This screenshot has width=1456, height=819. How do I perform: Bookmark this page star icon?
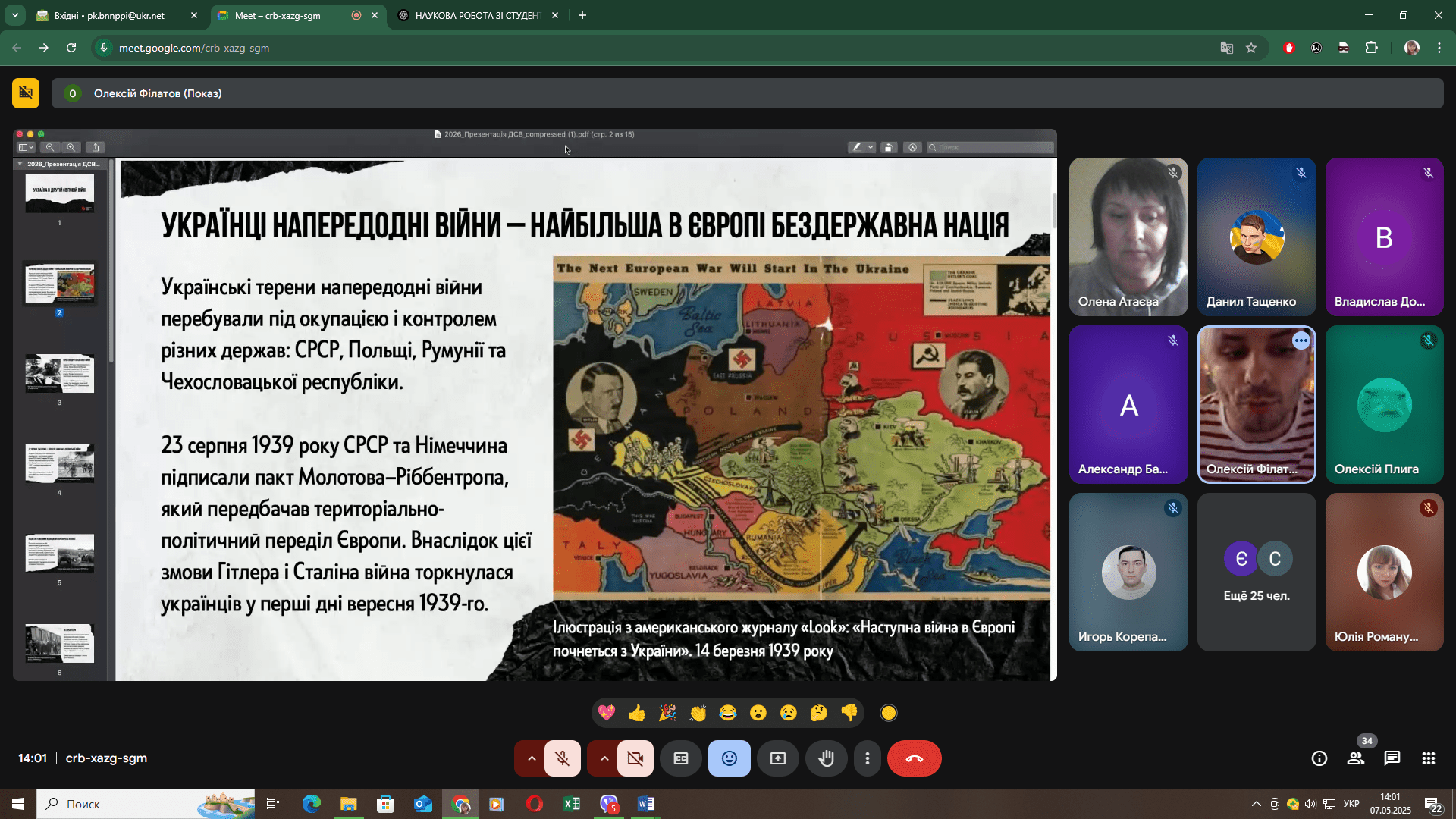coord(1251,48)
